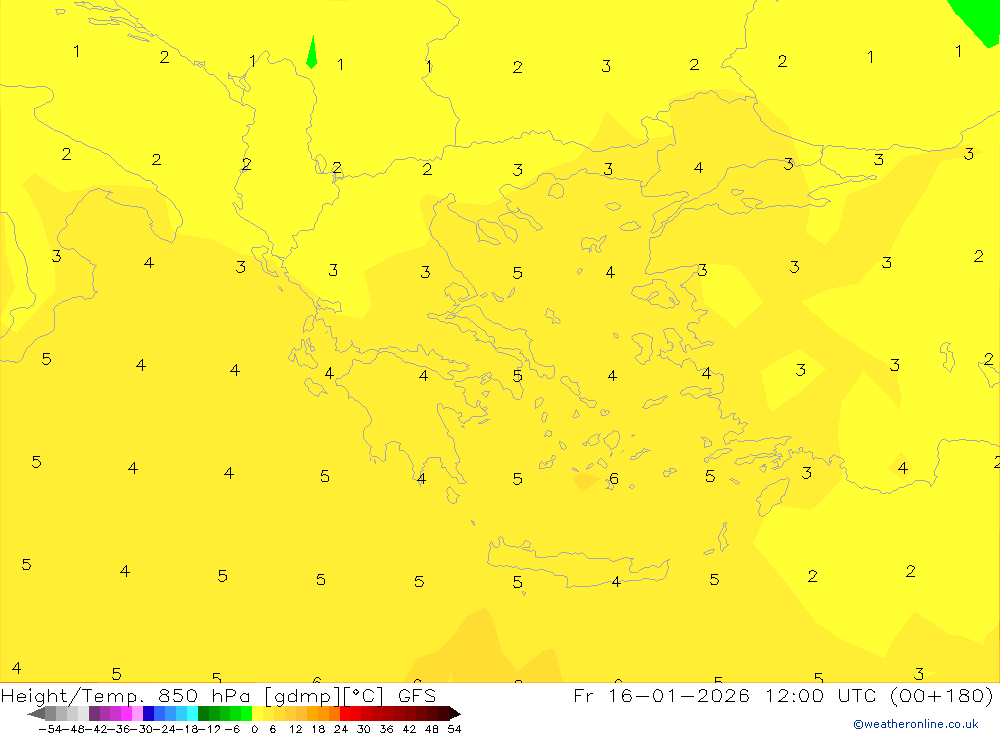Select the cyan legend swatch
The width and height of the screenshot is (1000, 733).
(192, 714)
